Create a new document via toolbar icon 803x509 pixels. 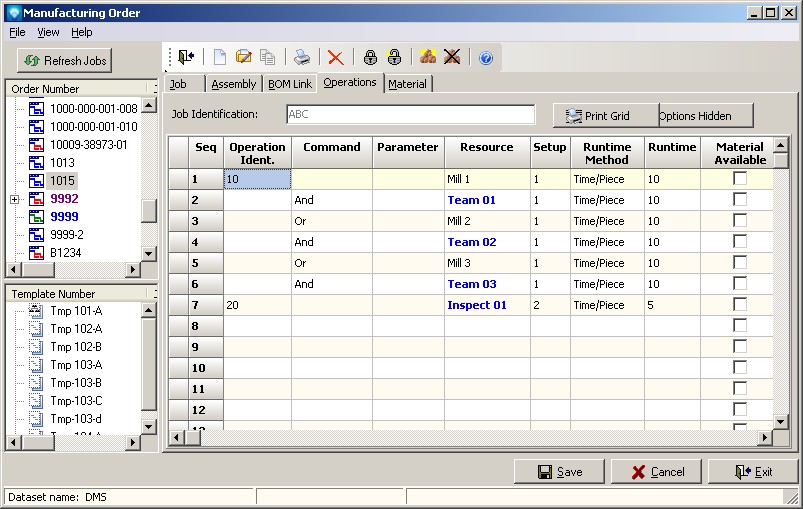click(220, 58)
